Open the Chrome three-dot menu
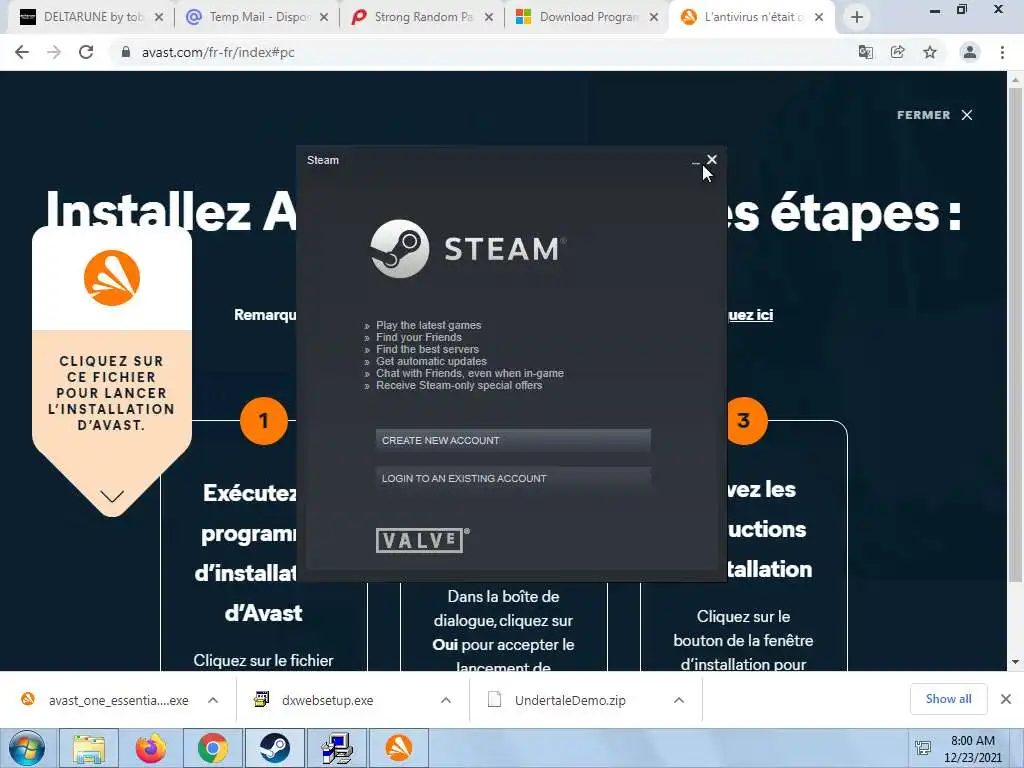 pyautogui.click(x=1002, y=52)
